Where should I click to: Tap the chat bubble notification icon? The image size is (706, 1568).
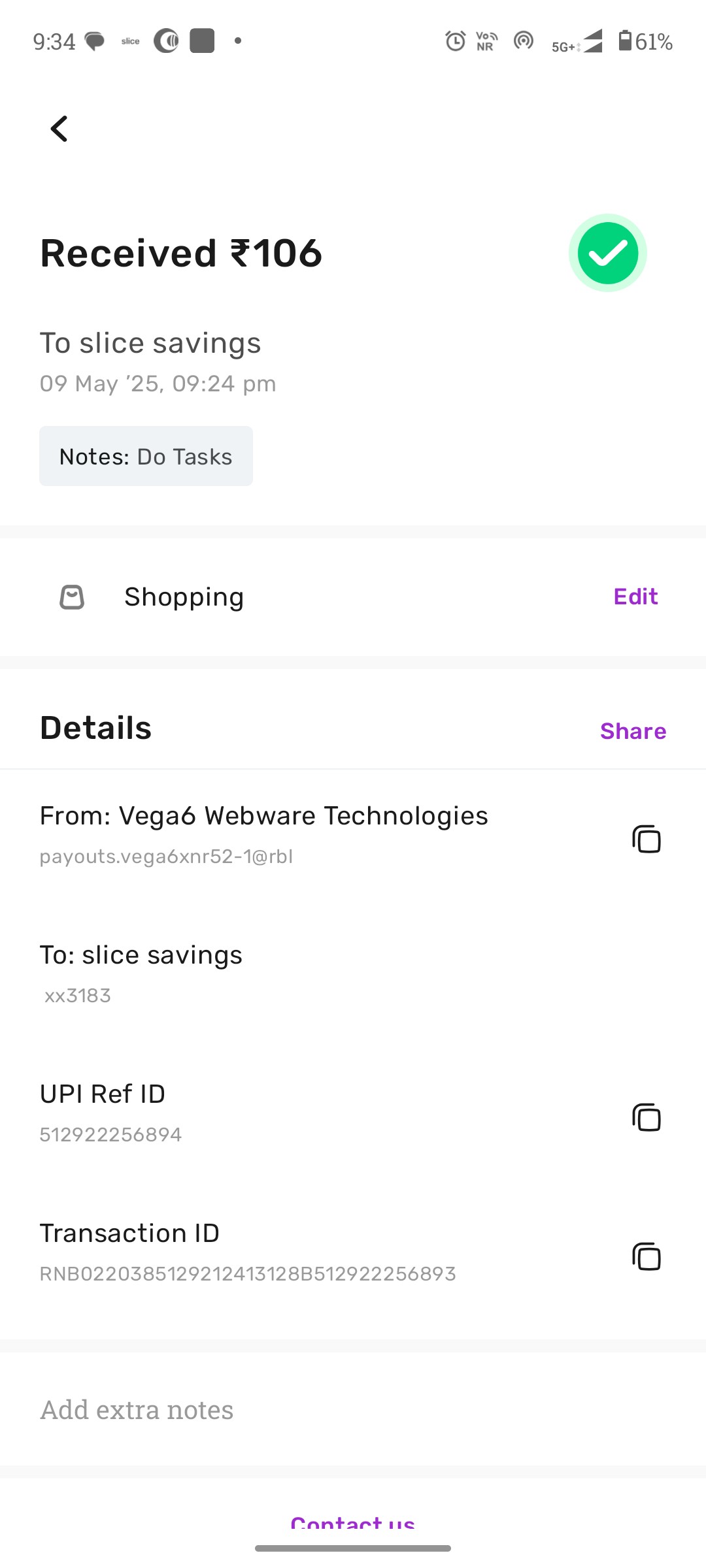[95, 42]
